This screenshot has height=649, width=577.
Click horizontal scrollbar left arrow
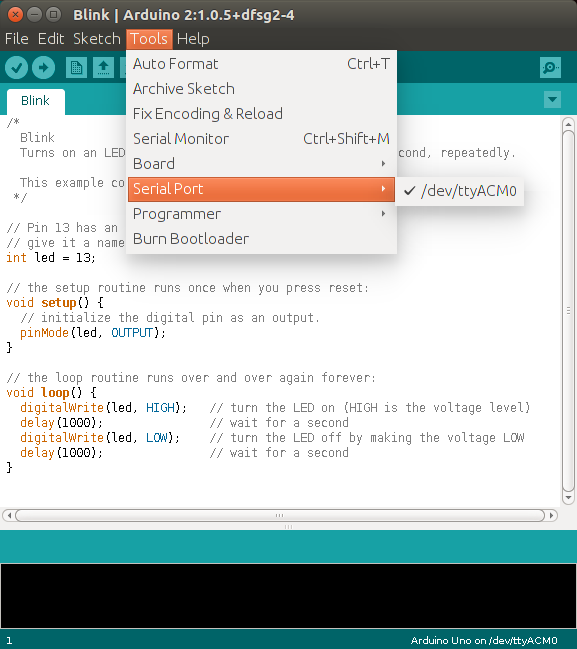tap(9, 515)
